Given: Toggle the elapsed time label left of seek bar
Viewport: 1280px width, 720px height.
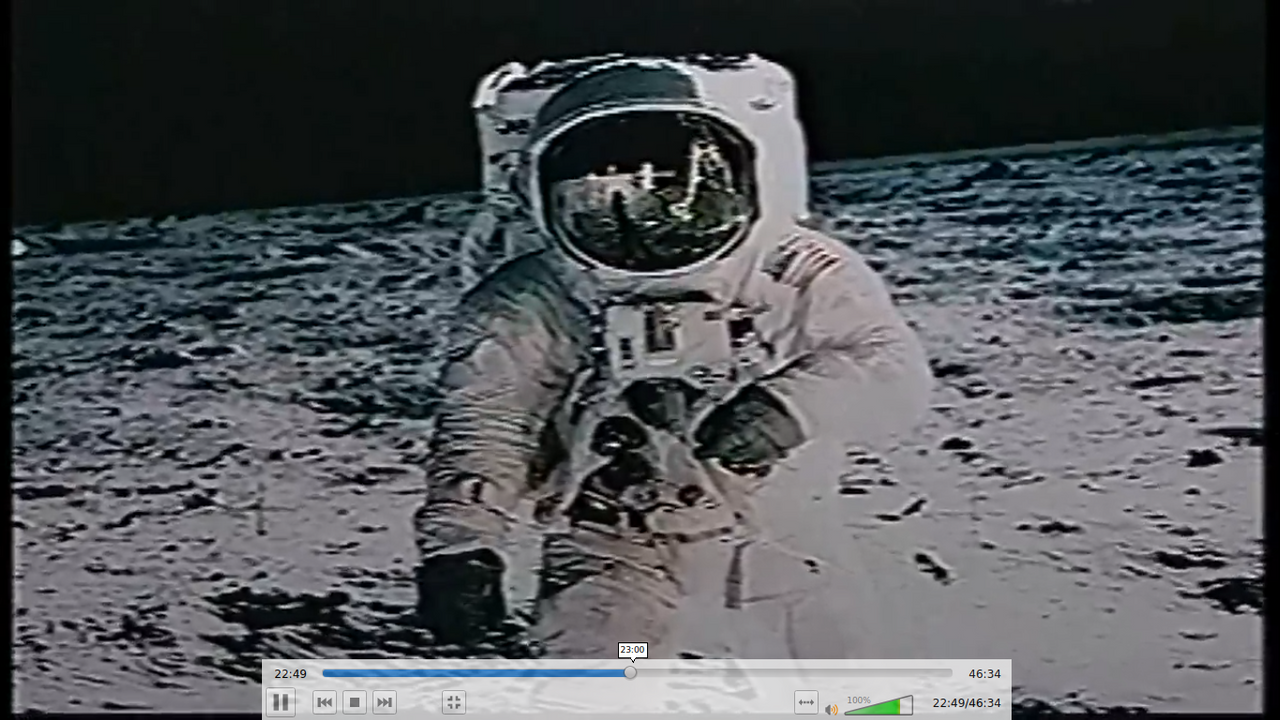Looking at the screenshot, I should pos(290,674).
